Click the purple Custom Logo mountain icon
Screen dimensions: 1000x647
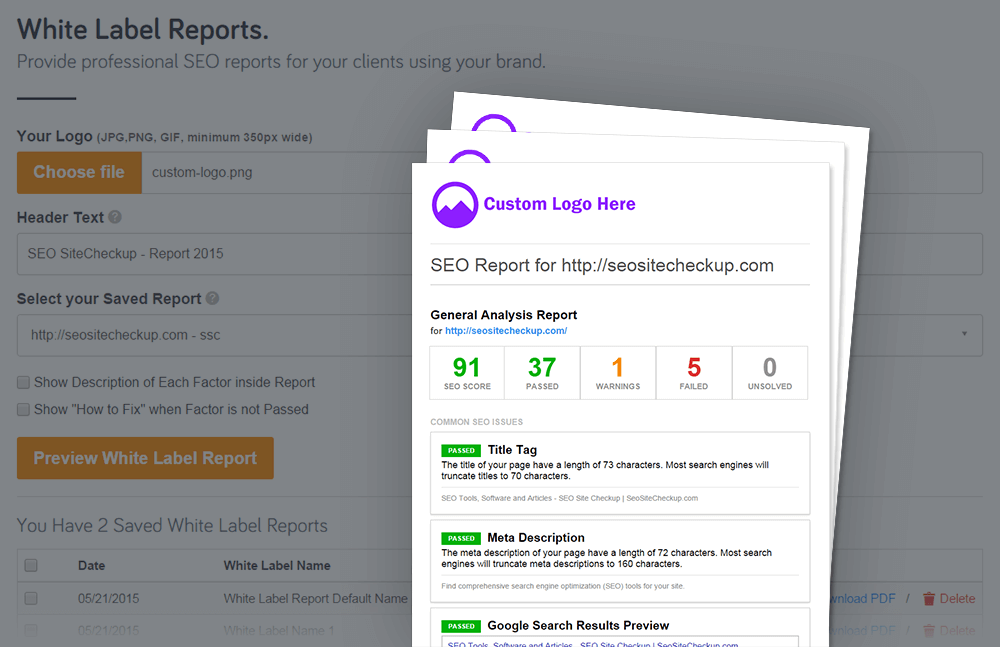pyautogui.click(x=455, y=205)
